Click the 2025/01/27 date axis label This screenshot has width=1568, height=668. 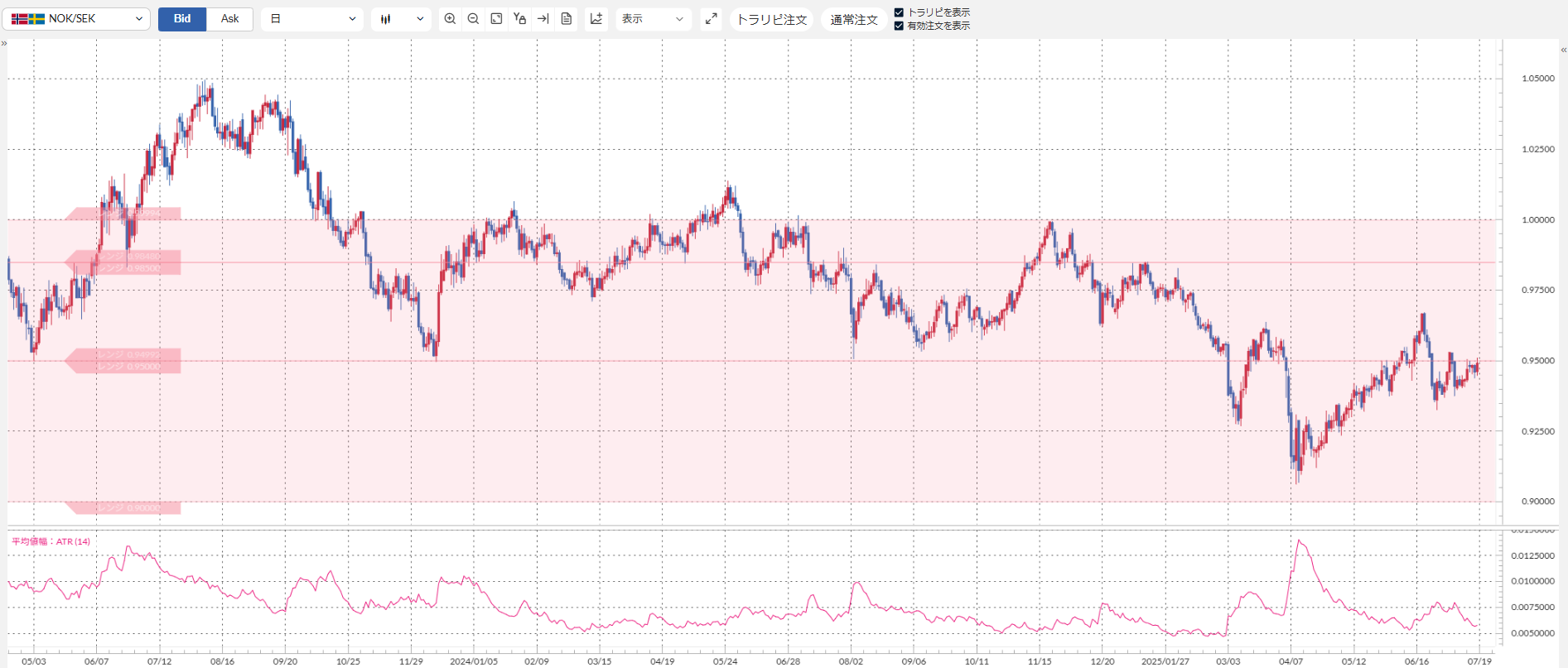pyautogui.click(x=1165, y=661)
